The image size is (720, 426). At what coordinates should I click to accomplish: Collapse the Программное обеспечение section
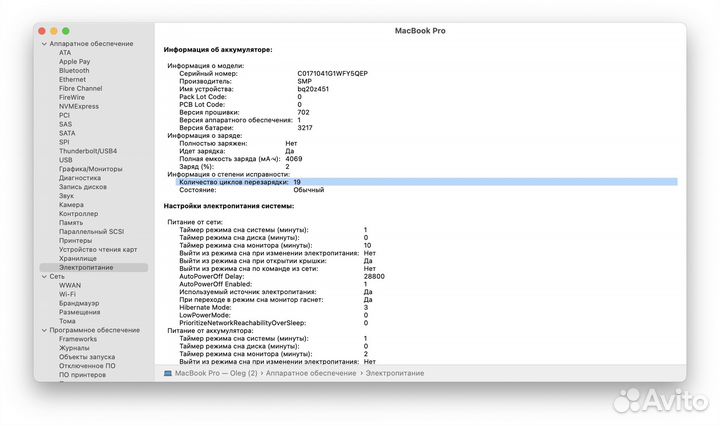coord(43,330)
